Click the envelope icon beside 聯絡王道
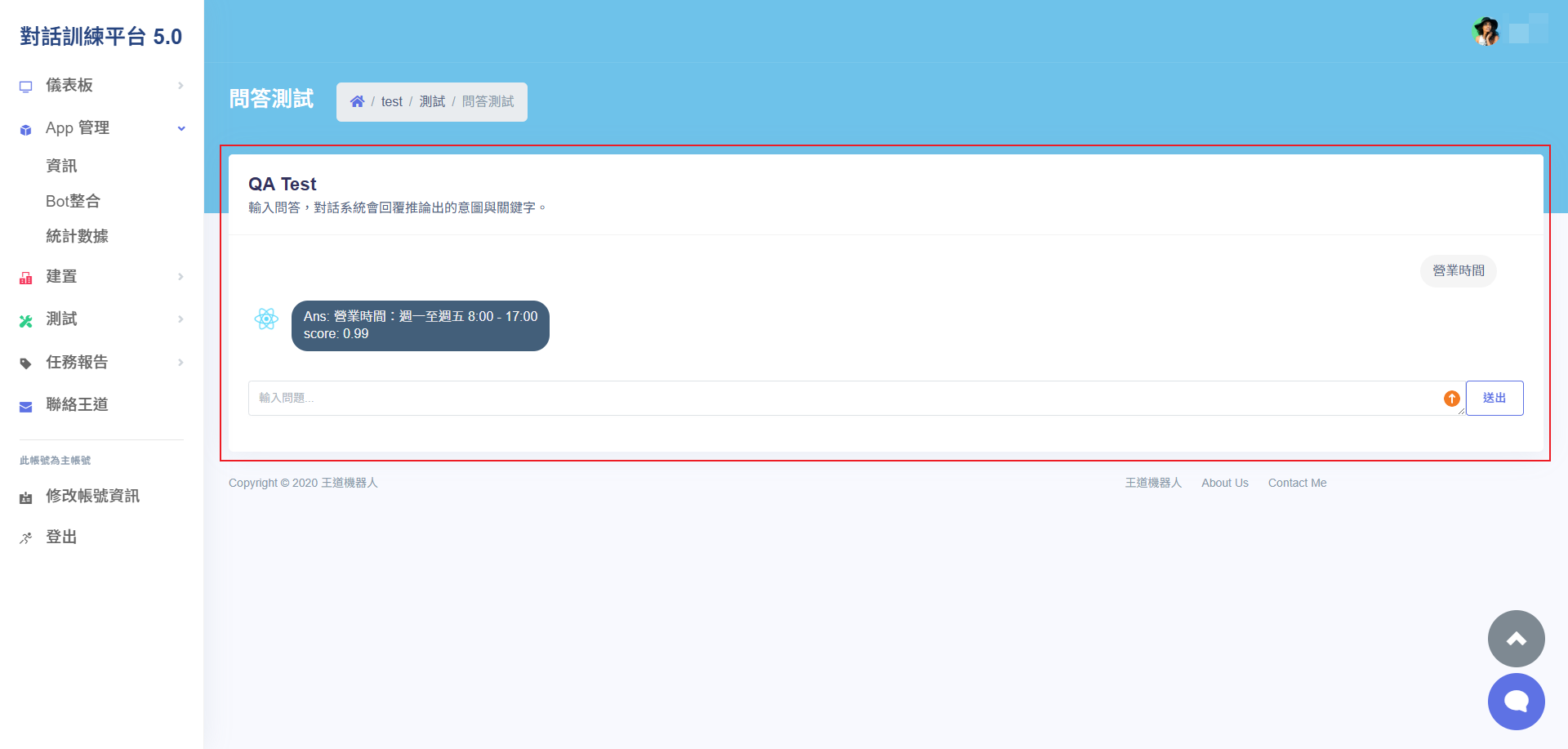 pyautogui.click(x=26, y=406)
